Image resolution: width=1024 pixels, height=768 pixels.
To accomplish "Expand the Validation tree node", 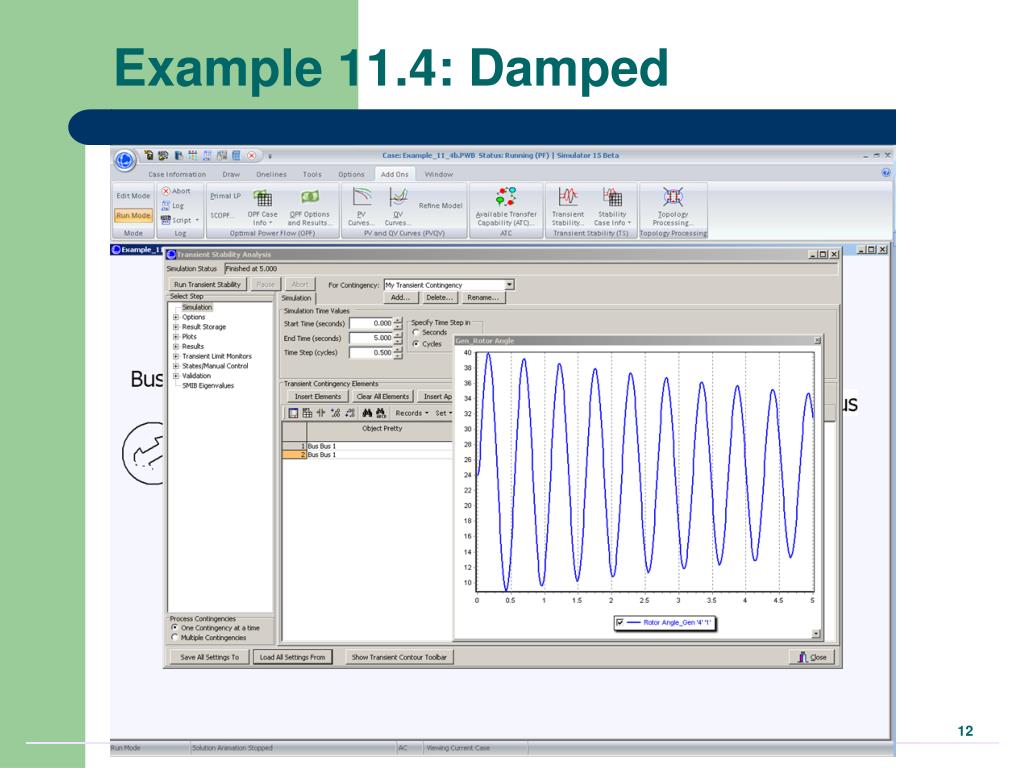I will point(176,376).
